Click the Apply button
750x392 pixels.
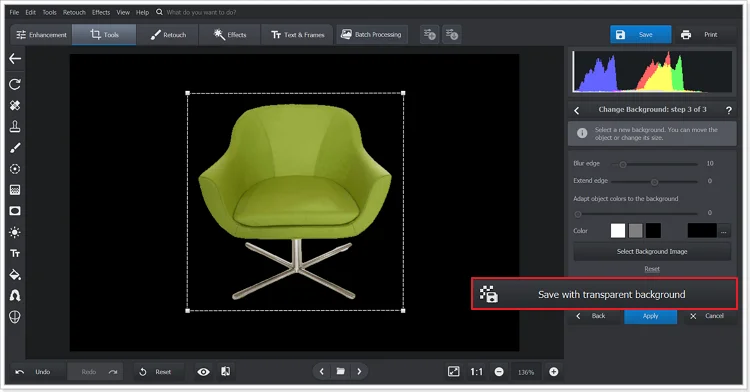pyautogui.click(x=651, y=316)
